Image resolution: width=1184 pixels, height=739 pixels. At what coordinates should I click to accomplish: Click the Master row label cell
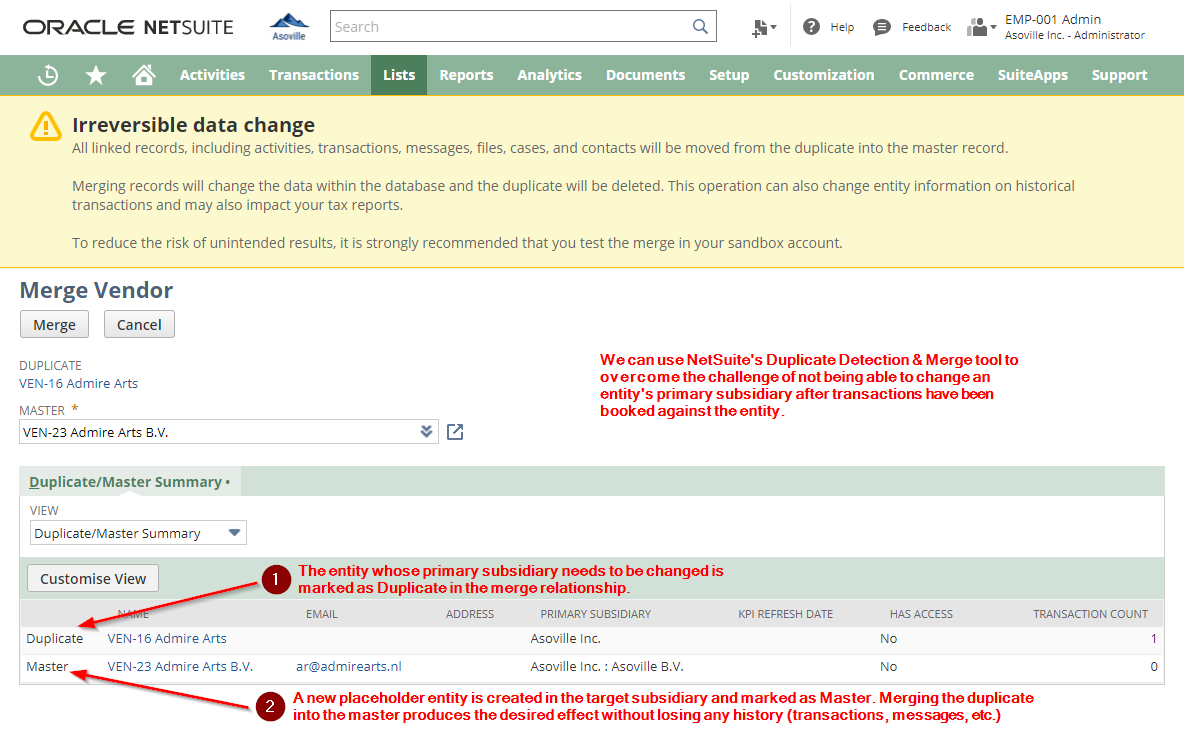[x=47, y=667]
